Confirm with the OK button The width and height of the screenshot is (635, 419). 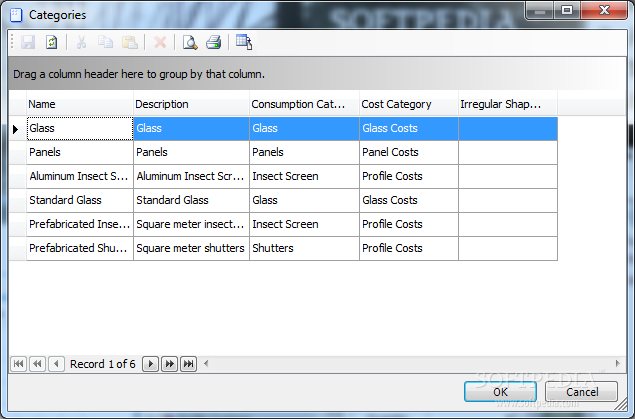[x=500, y=392]
